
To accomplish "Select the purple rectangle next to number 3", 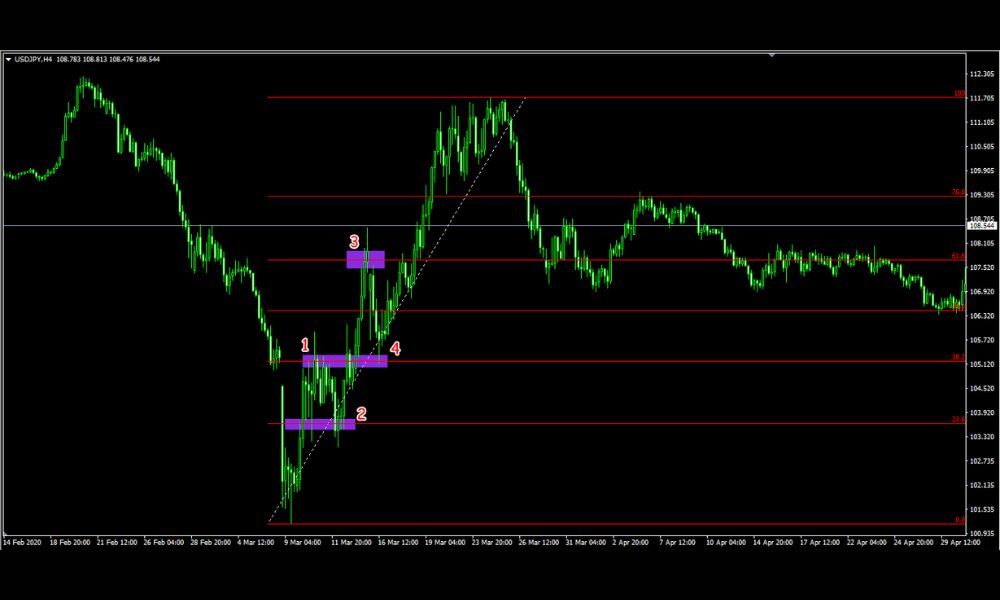I will [366, 259].
